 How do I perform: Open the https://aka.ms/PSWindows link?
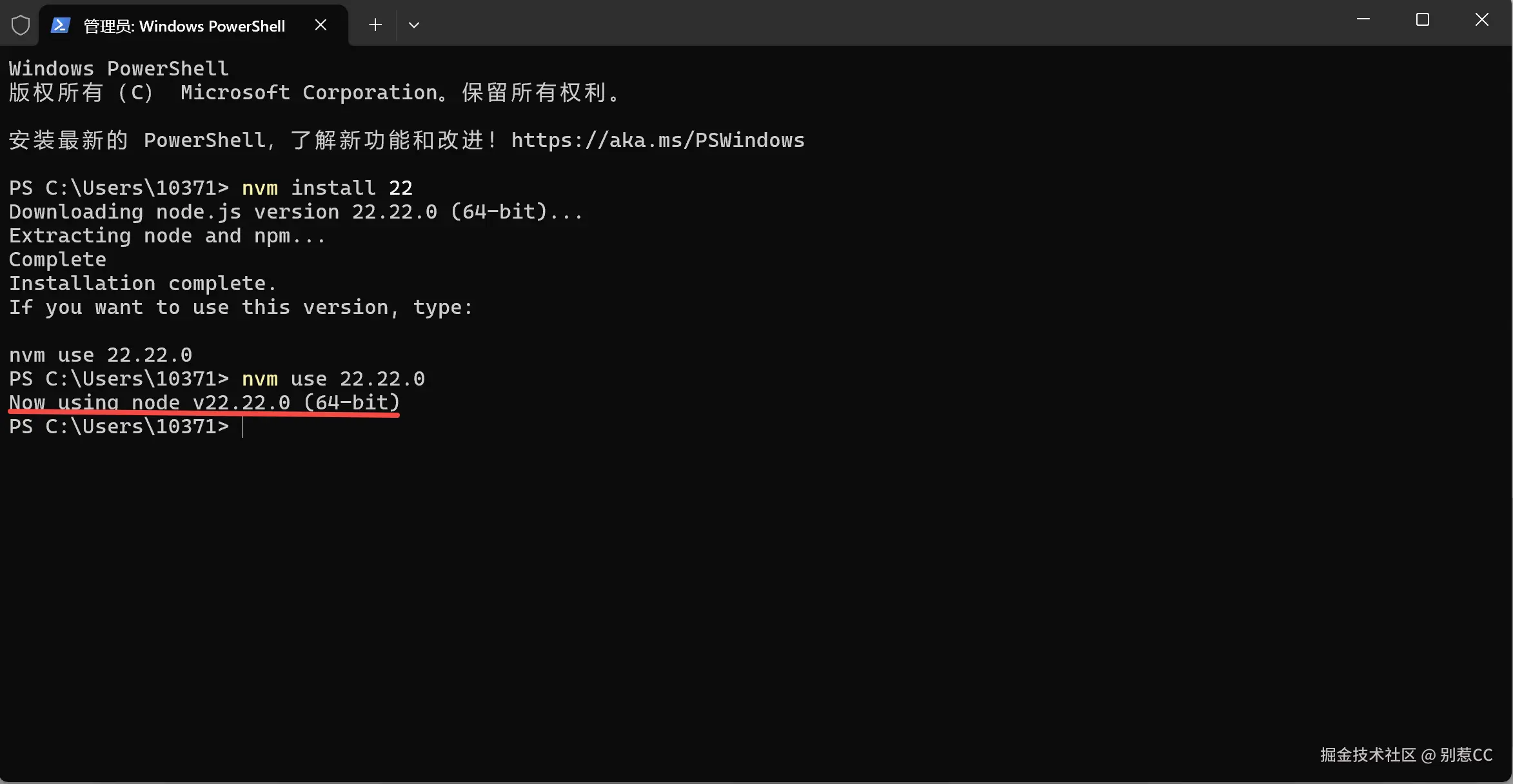tap(658, 141)
